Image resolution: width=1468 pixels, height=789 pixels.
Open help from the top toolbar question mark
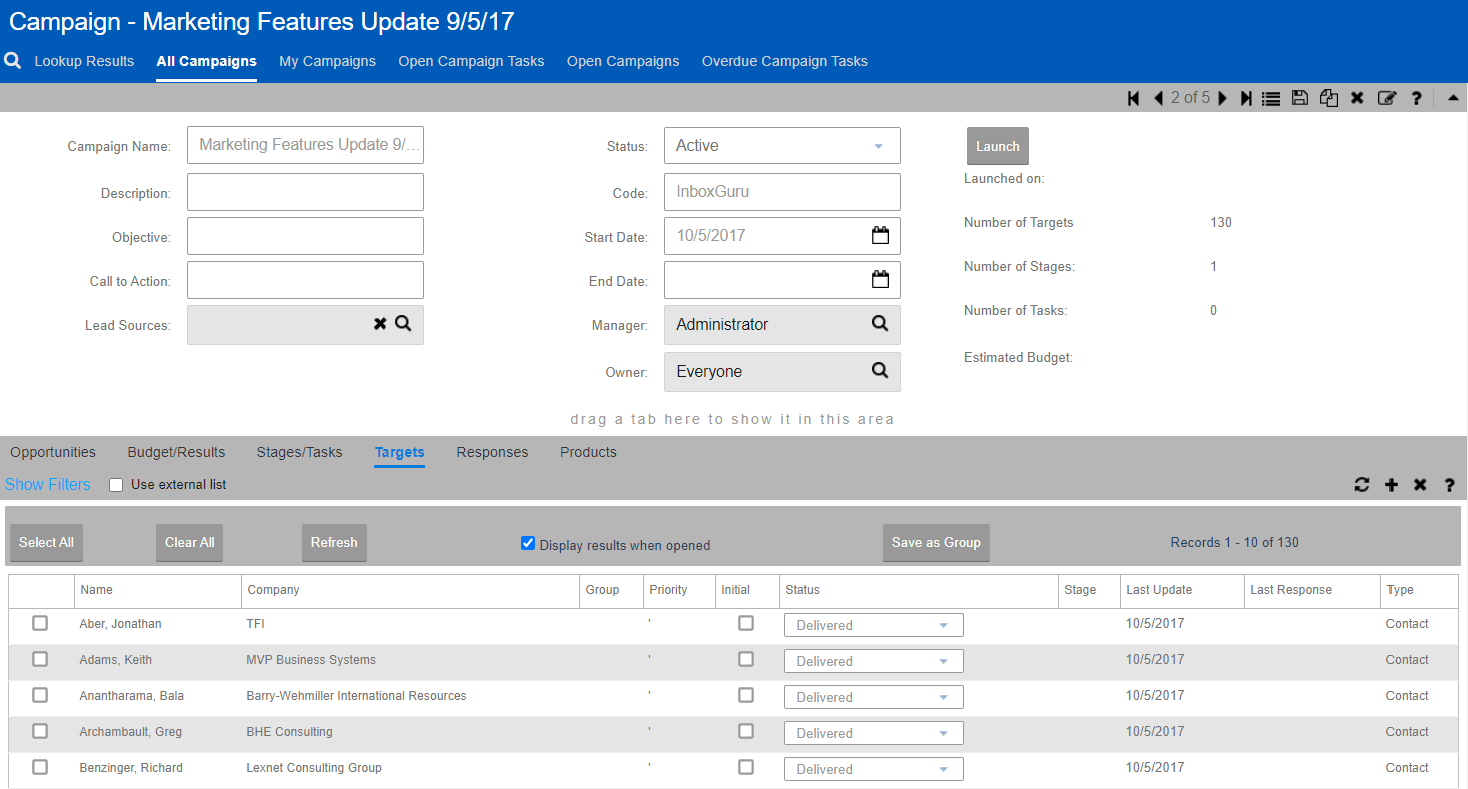click(1416, 98)
